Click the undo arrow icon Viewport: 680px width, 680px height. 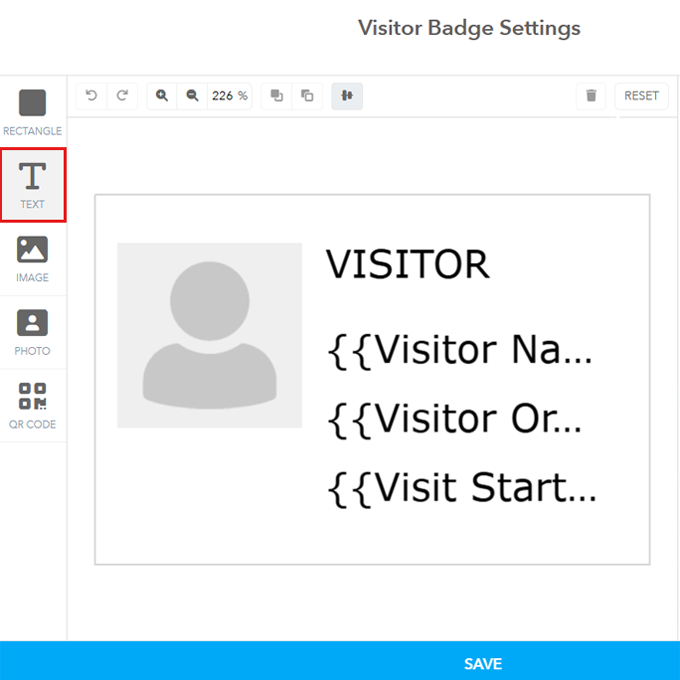tap(92, 96)
